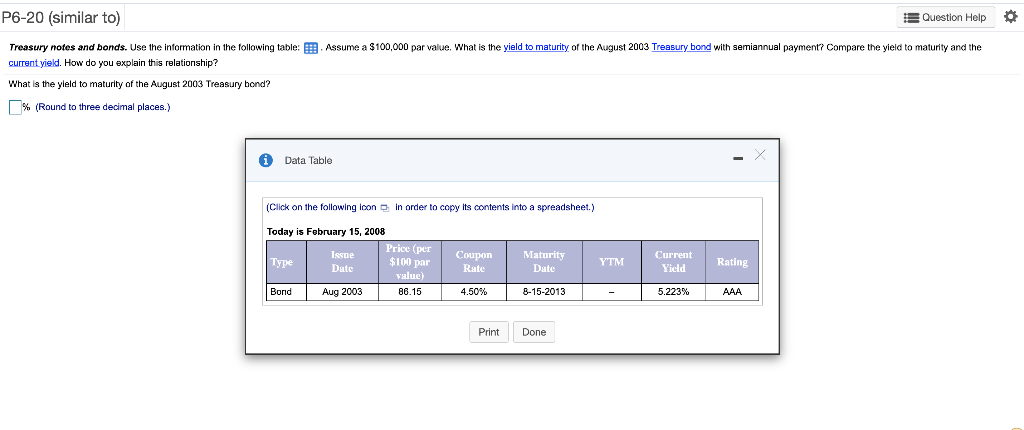Click the Done button
The height and width of the screenshot is (430, 1024).
coord(534,332)
